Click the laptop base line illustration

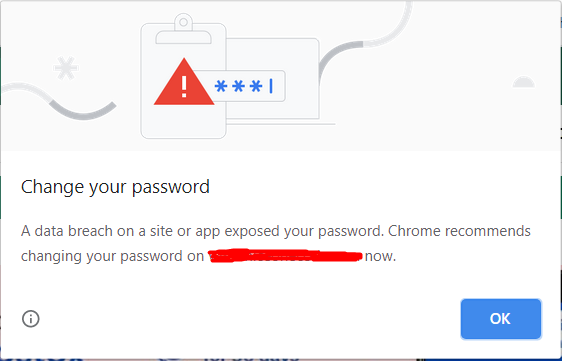pyautogui.click(x=281, y=124)
